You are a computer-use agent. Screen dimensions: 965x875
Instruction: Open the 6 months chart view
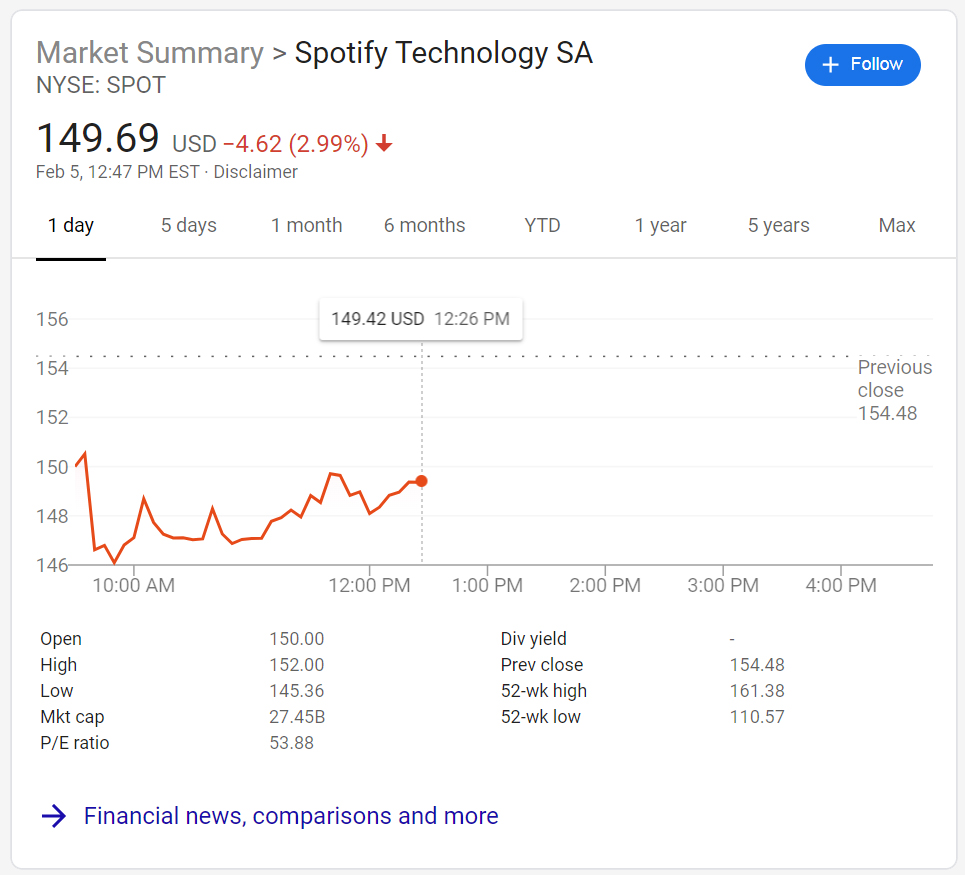(425, 226)
